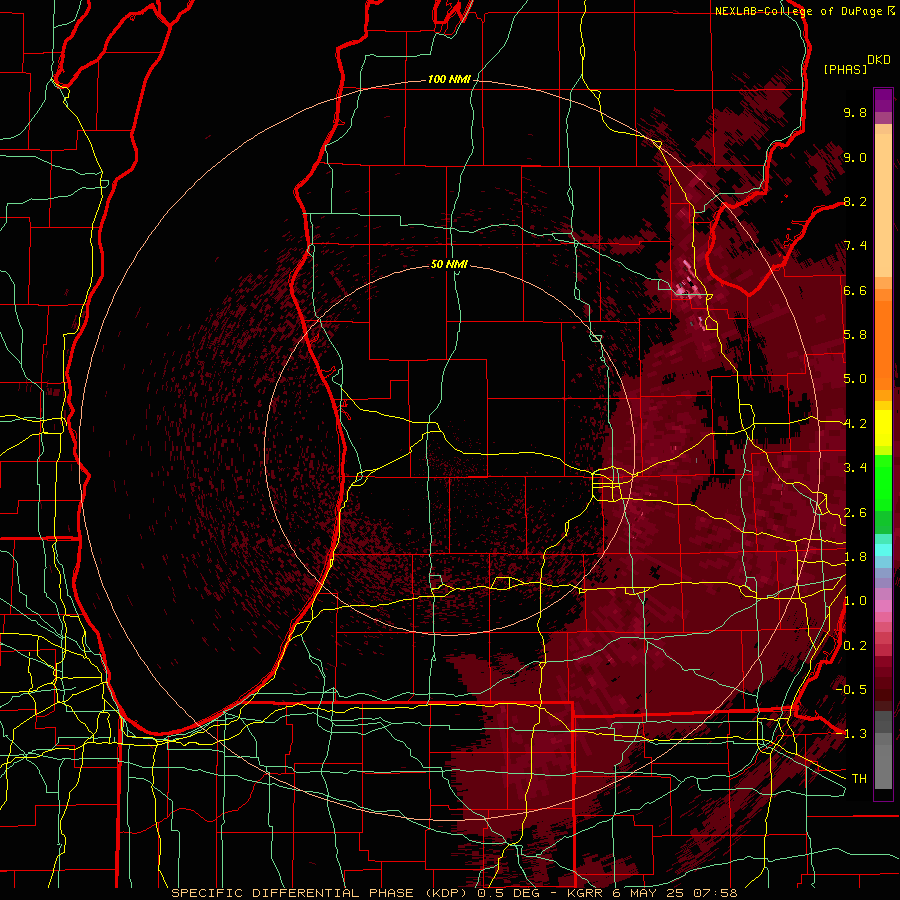
Task: Click the 1.8 scale value
Action: (855, 557)
